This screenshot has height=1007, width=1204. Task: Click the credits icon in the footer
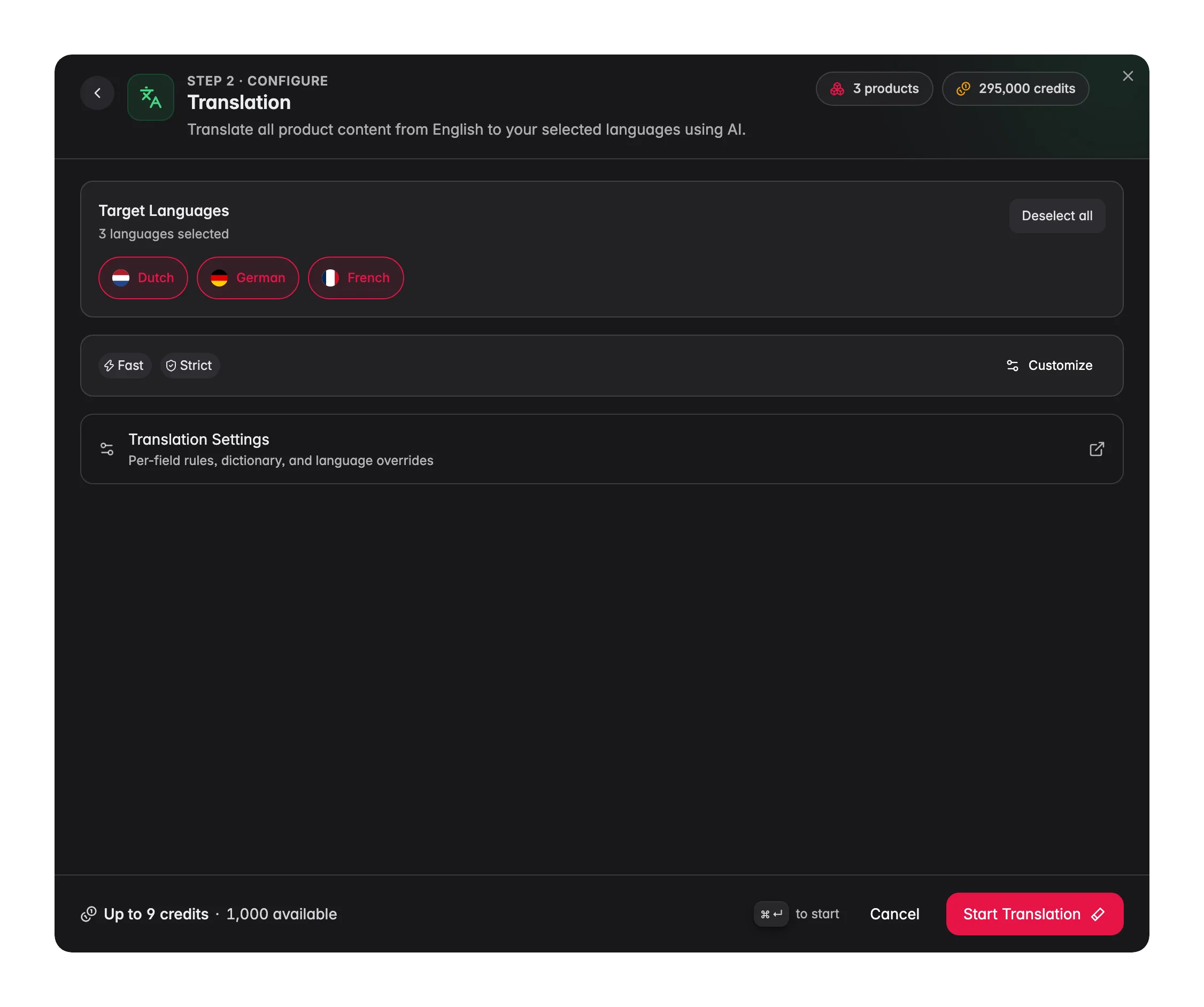tap(88, 914)
